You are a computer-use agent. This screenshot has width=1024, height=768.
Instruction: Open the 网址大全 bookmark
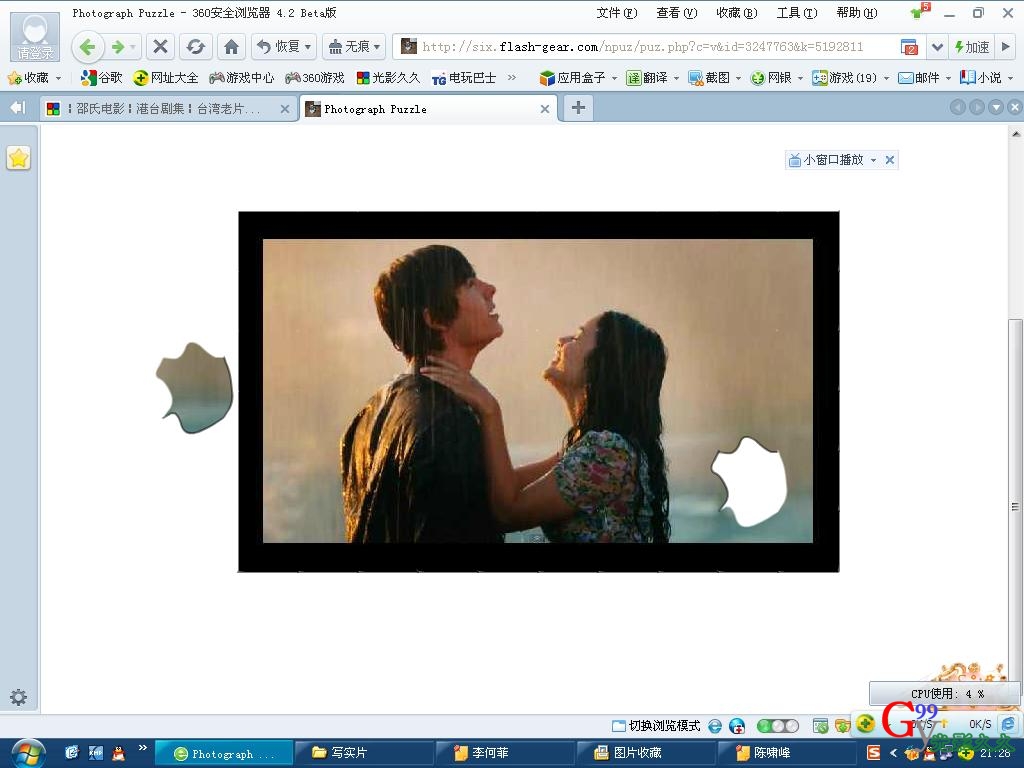(x=165, y=78)
